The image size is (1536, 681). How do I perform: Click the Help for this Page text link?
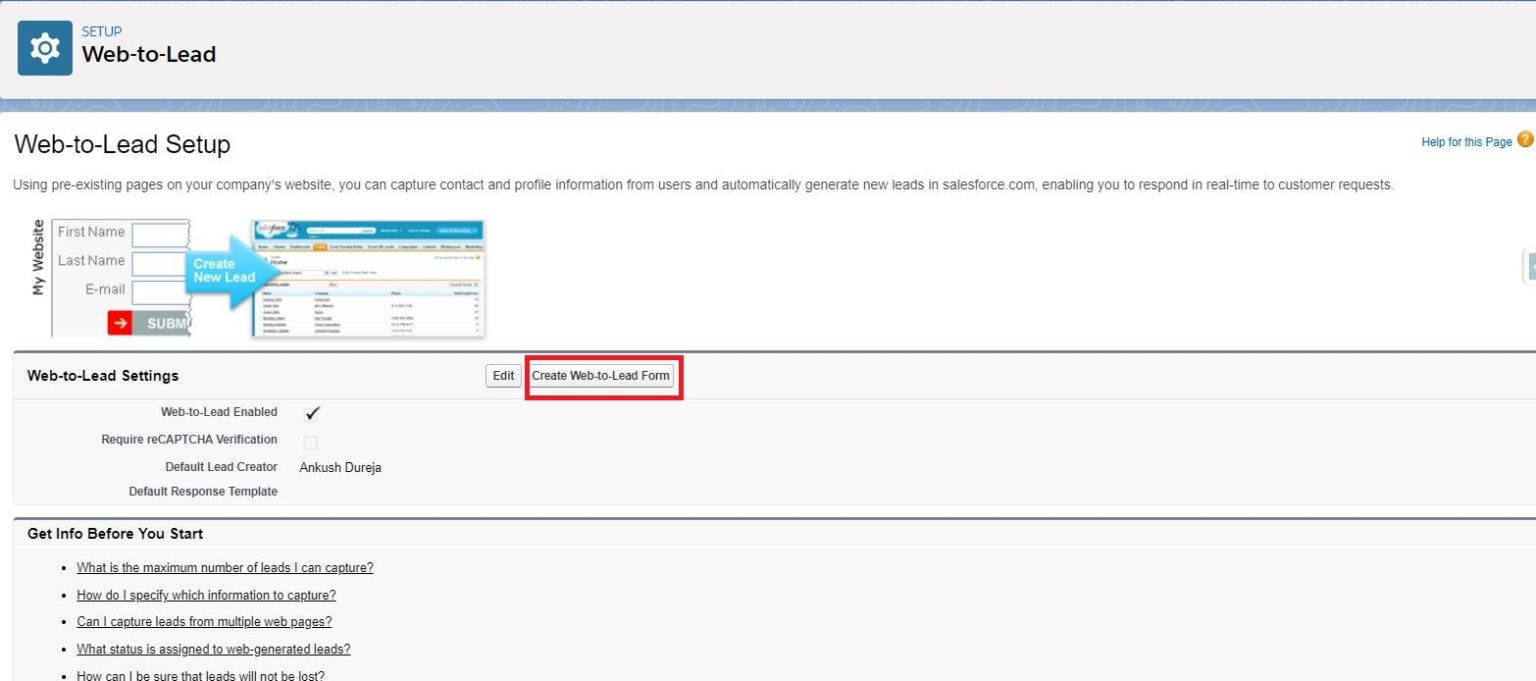[x=1465, y=141]
